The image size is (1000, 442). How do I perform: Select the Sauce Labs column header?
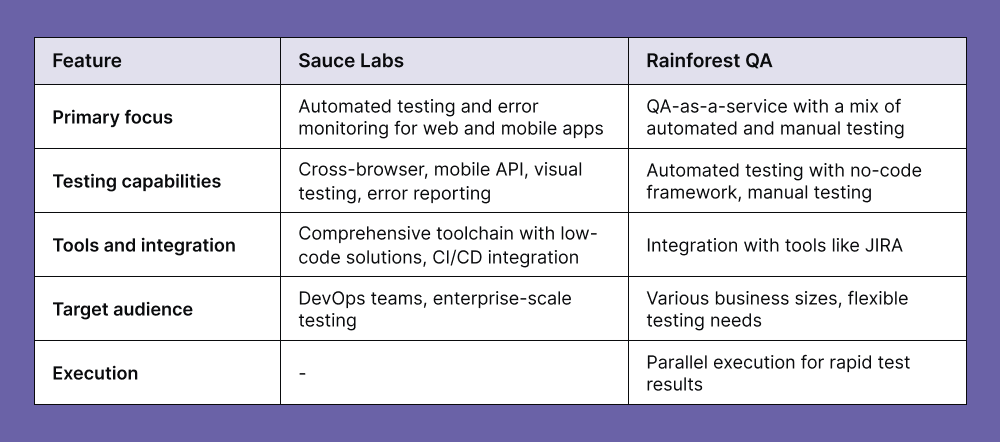pyautogui.click(x=351, y=61)
